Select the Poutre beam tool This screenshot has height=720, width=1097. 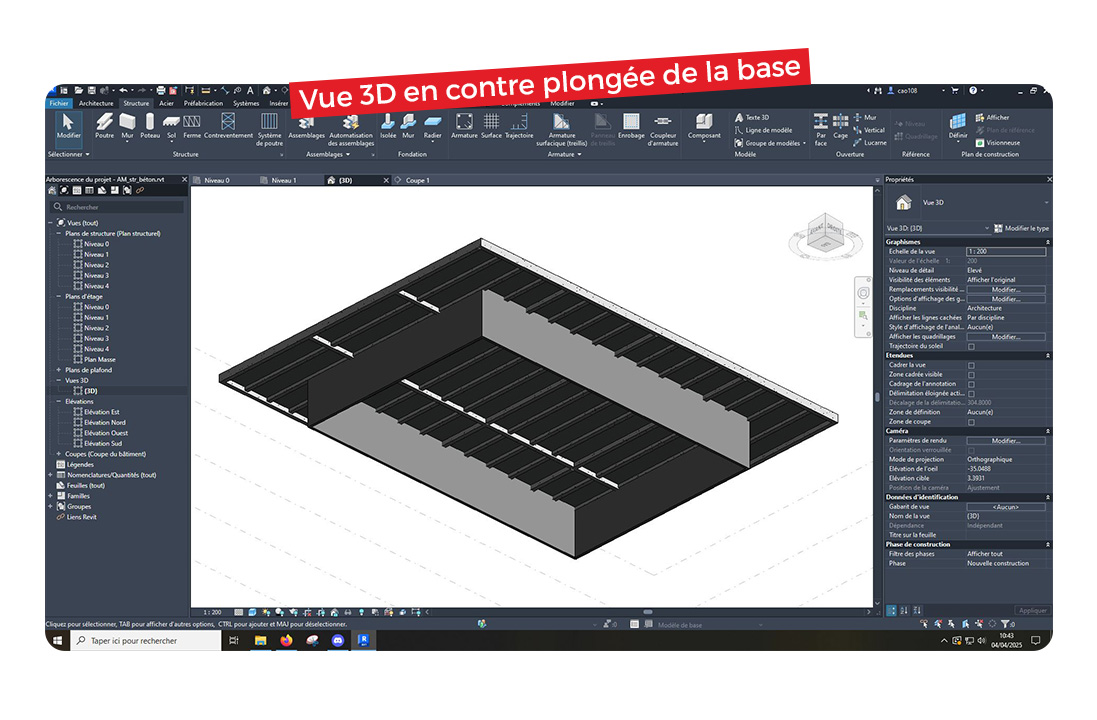point(104,126)
